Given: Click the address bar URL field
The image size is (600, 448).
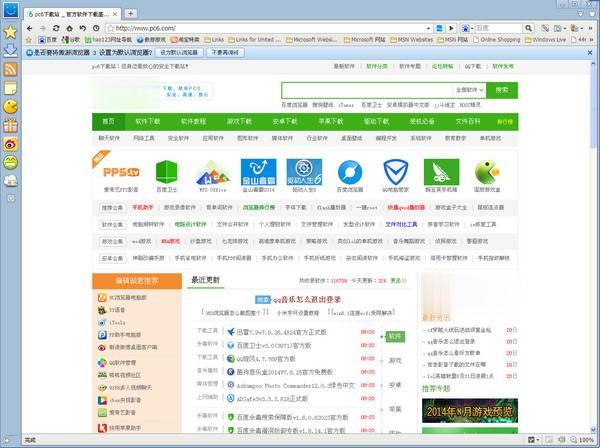Looking at the screenshot, I should point(268,28).
